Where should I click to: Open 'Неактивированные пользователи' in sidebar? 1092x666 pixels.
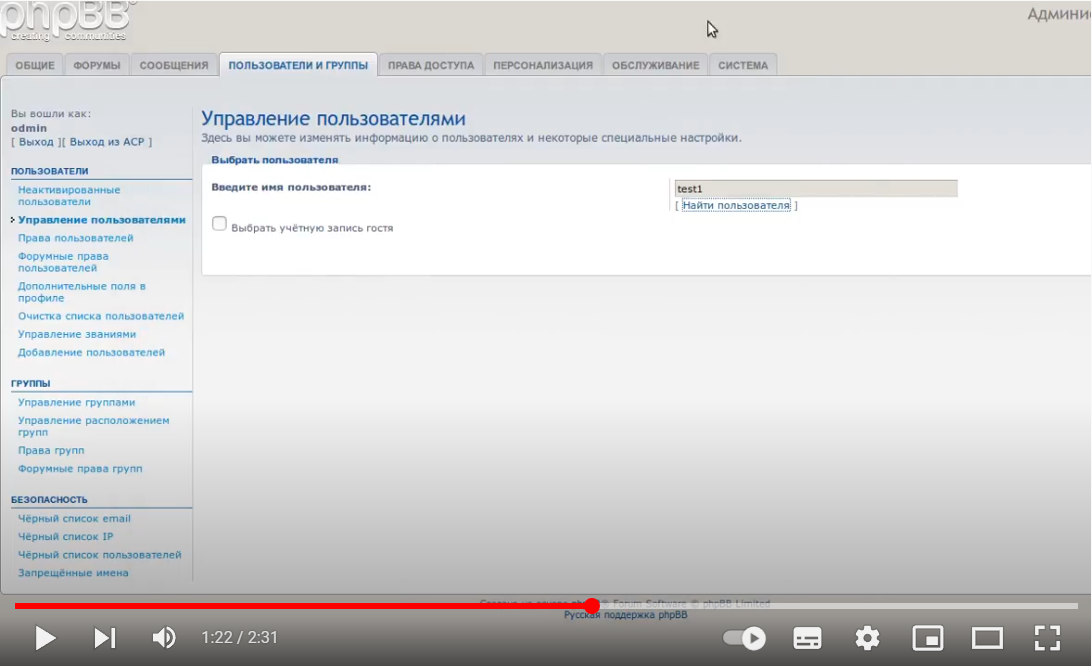tap(69, 195)
